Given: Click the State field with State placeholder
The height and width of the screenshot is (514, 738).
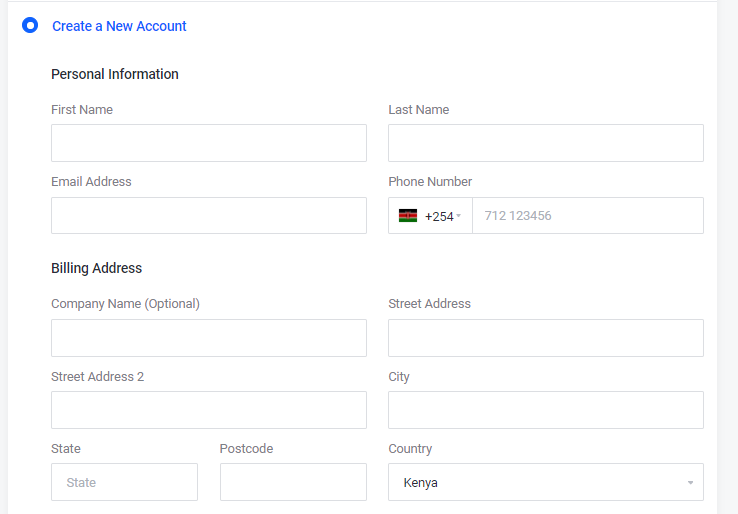Looking at the screenshot, I should click(x=124, y=482).
